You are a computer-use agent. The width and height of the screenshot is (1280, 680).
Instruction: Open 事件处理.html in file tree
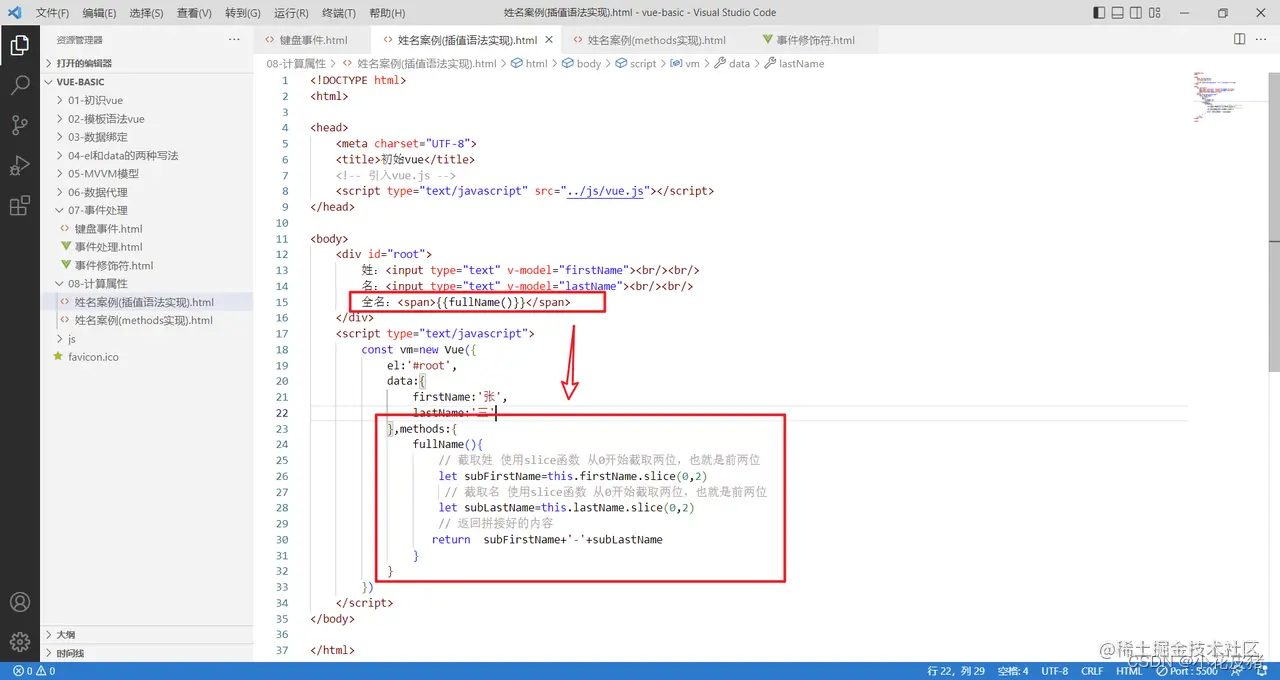(x=147, y=247)
